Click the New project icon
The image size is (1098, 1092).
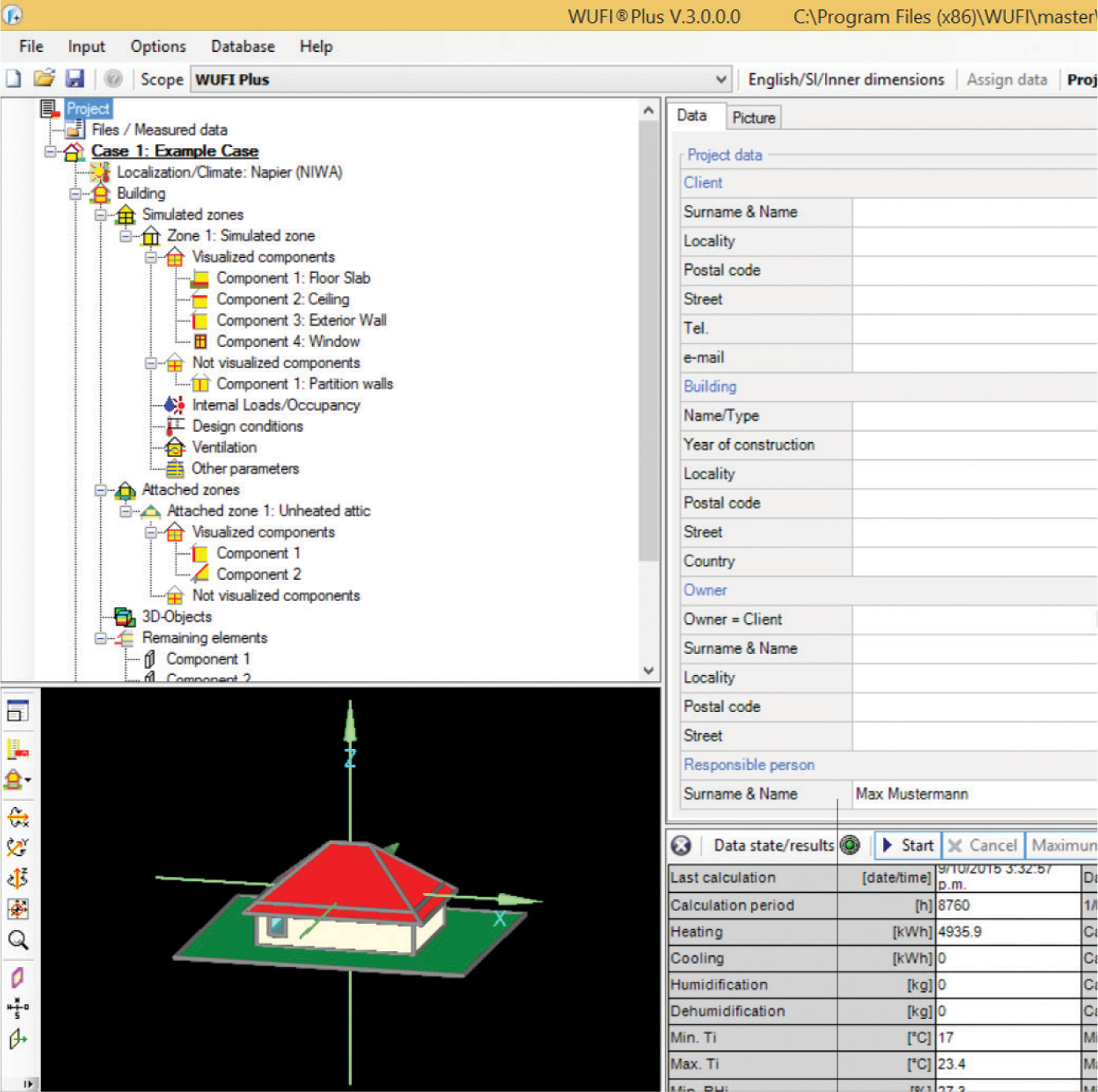pos(14,79)
